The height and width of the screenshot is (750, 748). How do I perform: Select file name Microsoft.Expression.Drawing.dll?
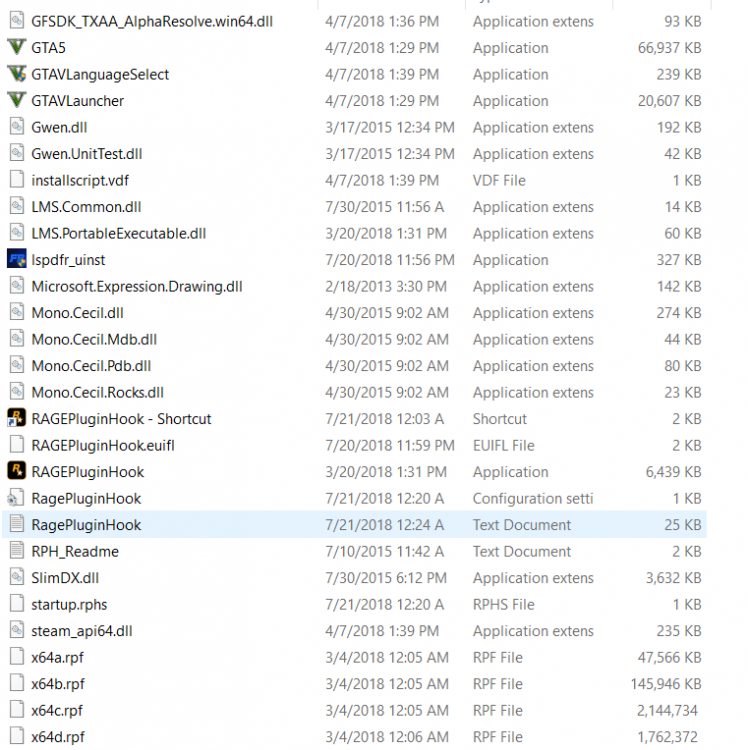coord(137,287)
